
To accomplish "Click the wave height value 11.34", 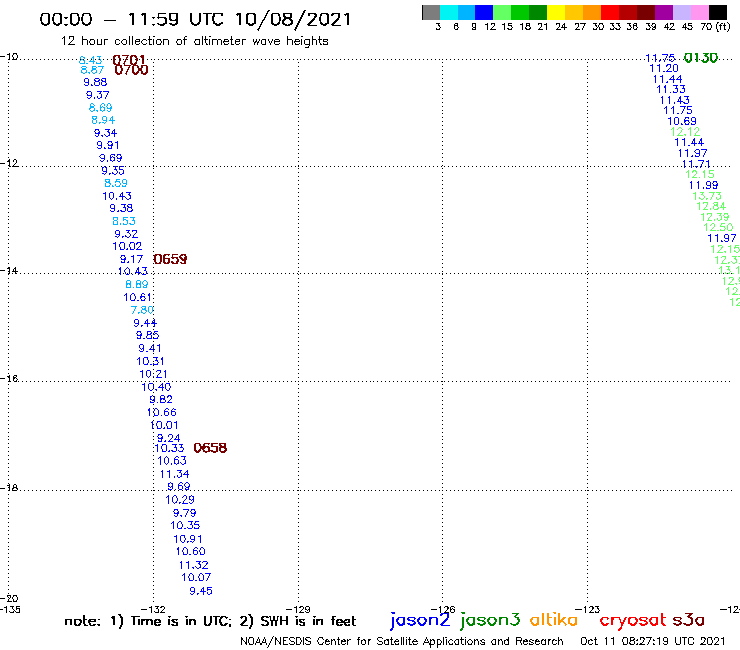I will pos(175,474).
